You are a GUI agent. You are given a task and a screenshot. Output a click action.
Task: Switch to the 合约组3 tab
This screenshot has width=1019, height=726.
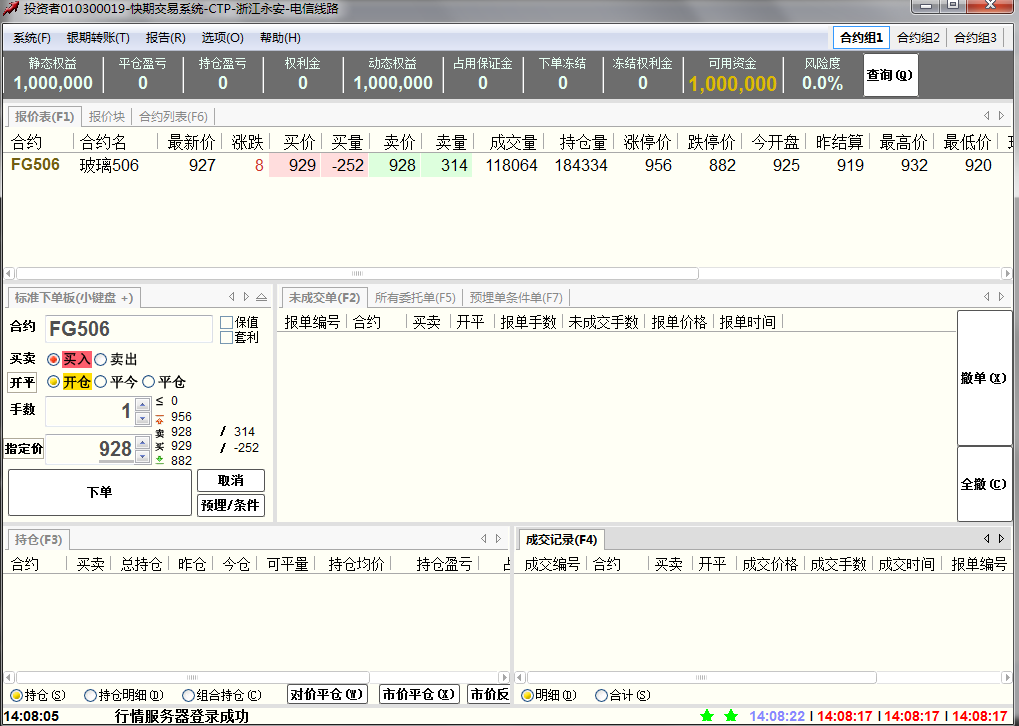[975, 38]
